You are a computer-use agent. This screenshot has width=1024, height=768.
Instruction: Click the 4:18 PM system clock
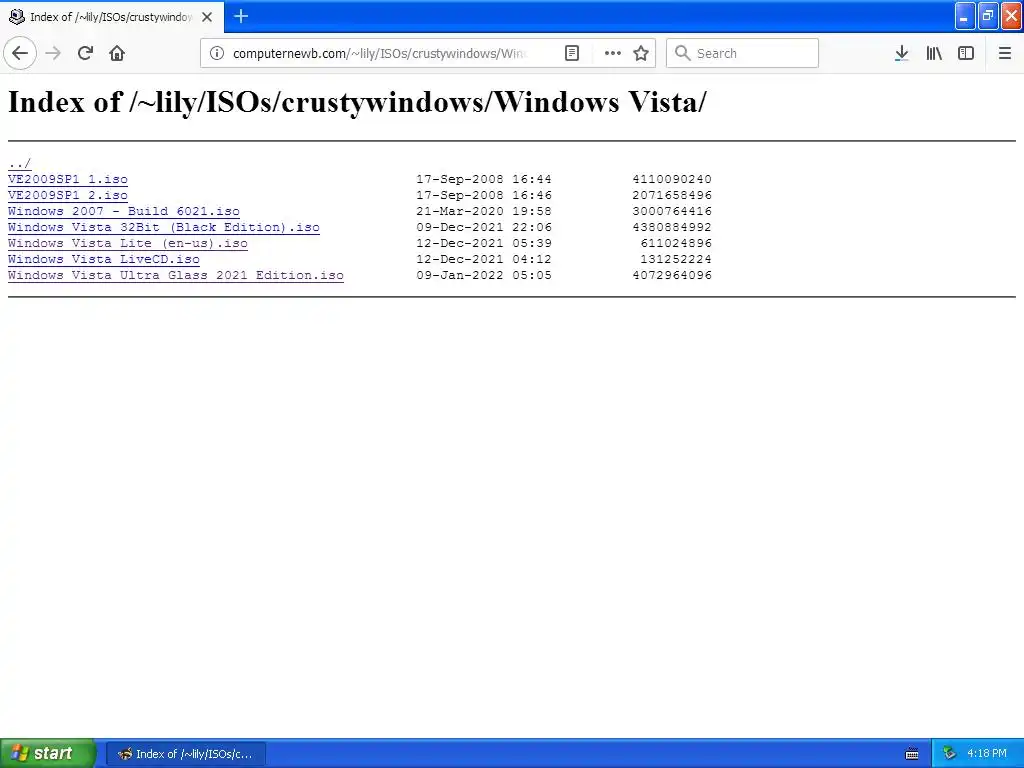987,754
